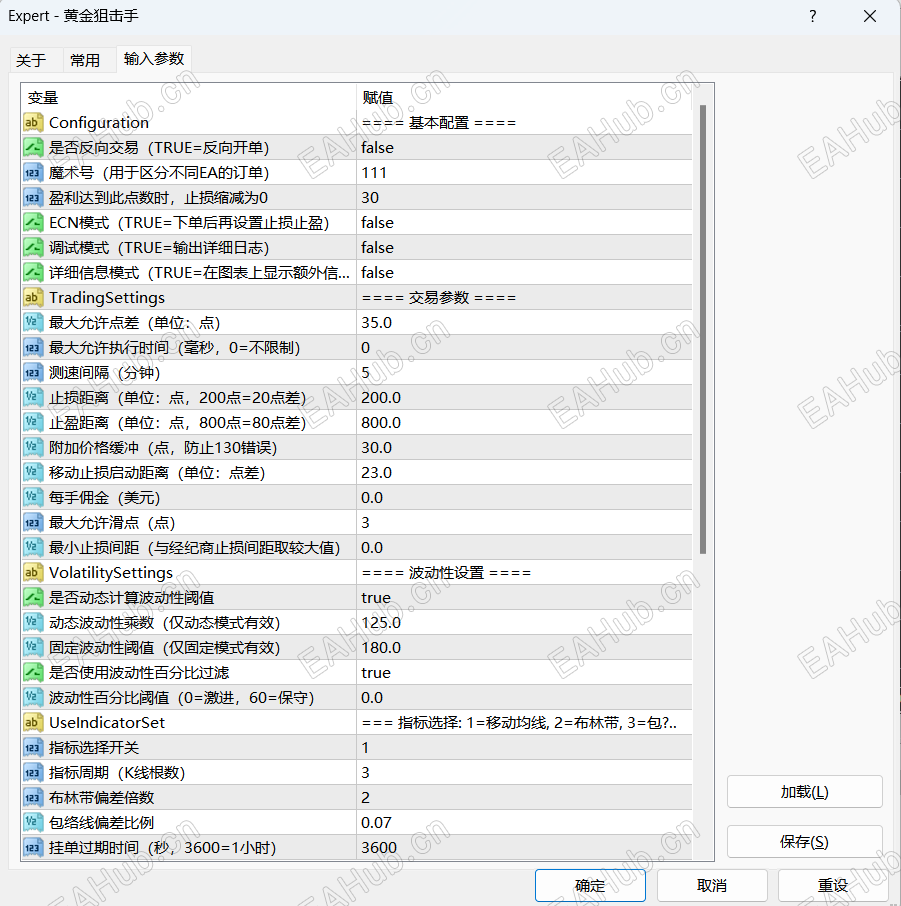Image resolution: width=901 pixels, height=906 pixels.
Task: Select the 魔术号 numeric parameter icon
Action: 33,172
